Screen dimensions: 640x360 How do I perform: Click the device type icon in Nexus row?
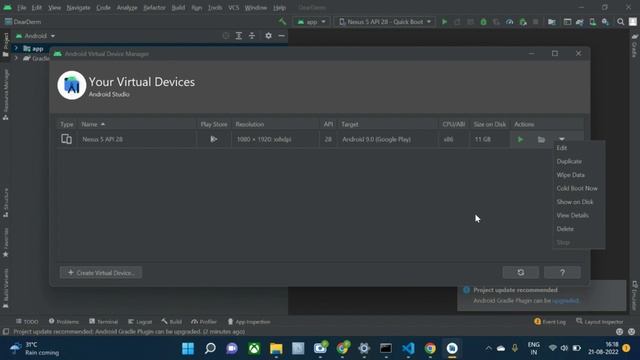point(66,139)
